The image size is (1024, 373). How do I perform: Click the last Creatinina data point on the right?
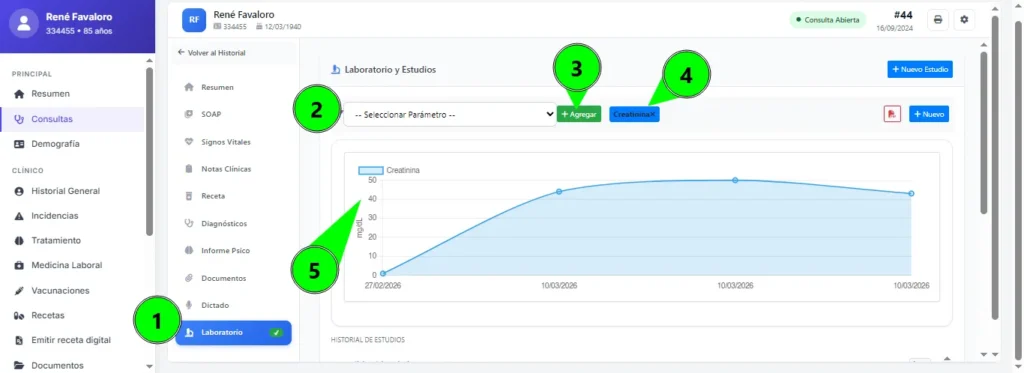click(911, 193)
